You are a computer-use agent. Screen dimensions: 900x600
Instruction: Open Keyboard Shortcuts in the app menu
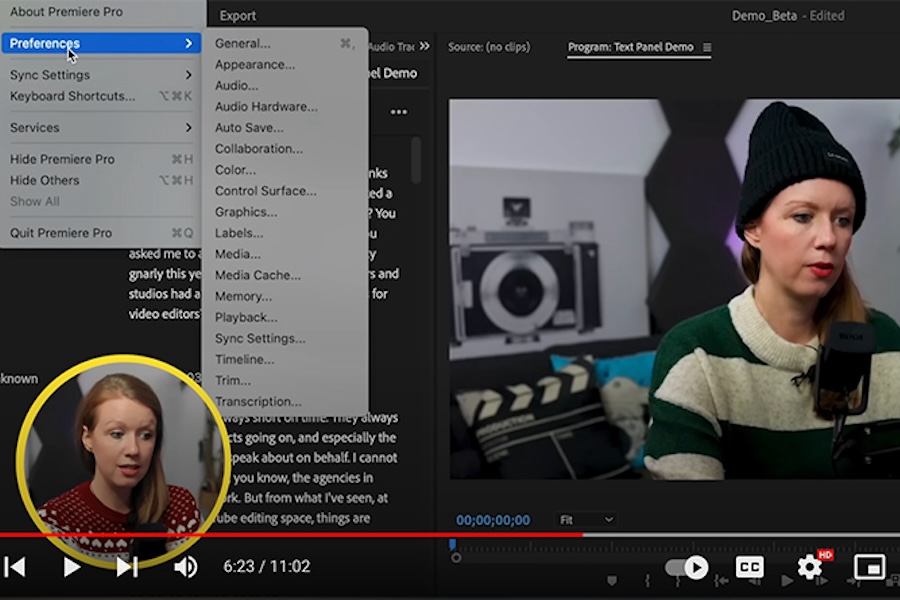pyautogui.click(x=101, y=96)
